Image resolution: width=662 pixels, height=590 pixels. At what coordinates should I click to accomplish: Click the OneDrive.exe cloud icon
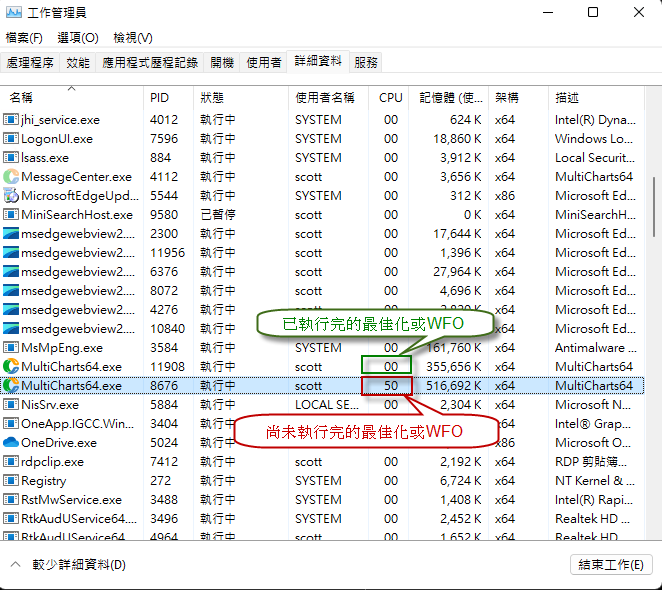pos(11,443)
